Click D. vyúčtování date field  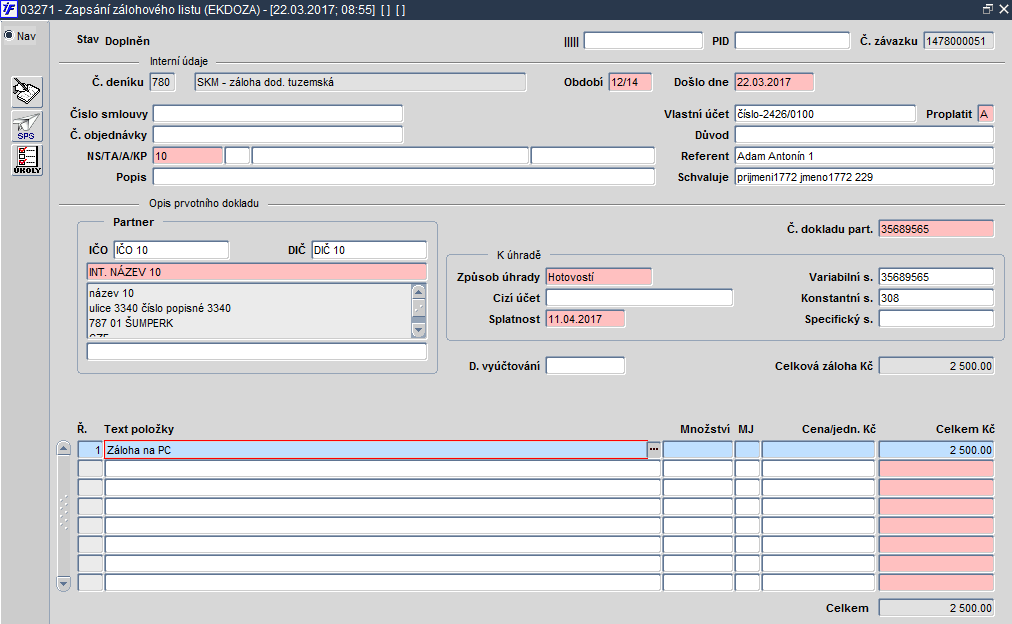585,366
